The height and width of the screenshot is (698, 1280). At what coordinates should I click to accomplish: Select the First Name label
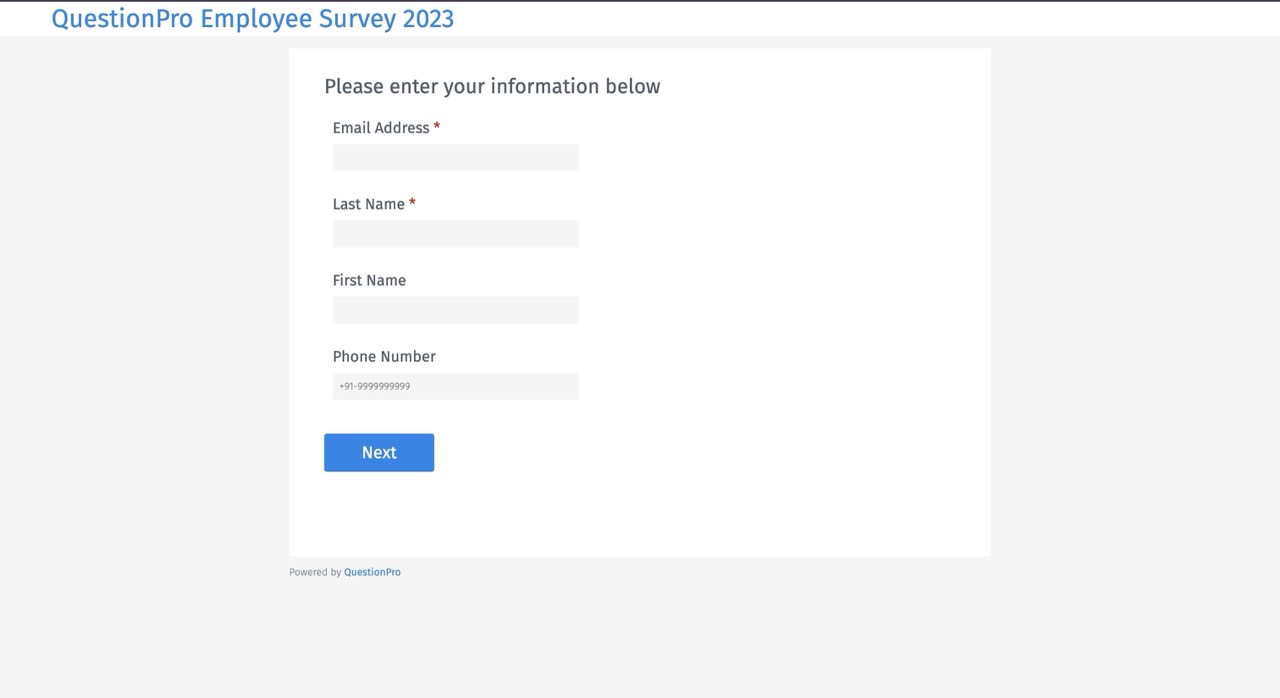point(369,280)
